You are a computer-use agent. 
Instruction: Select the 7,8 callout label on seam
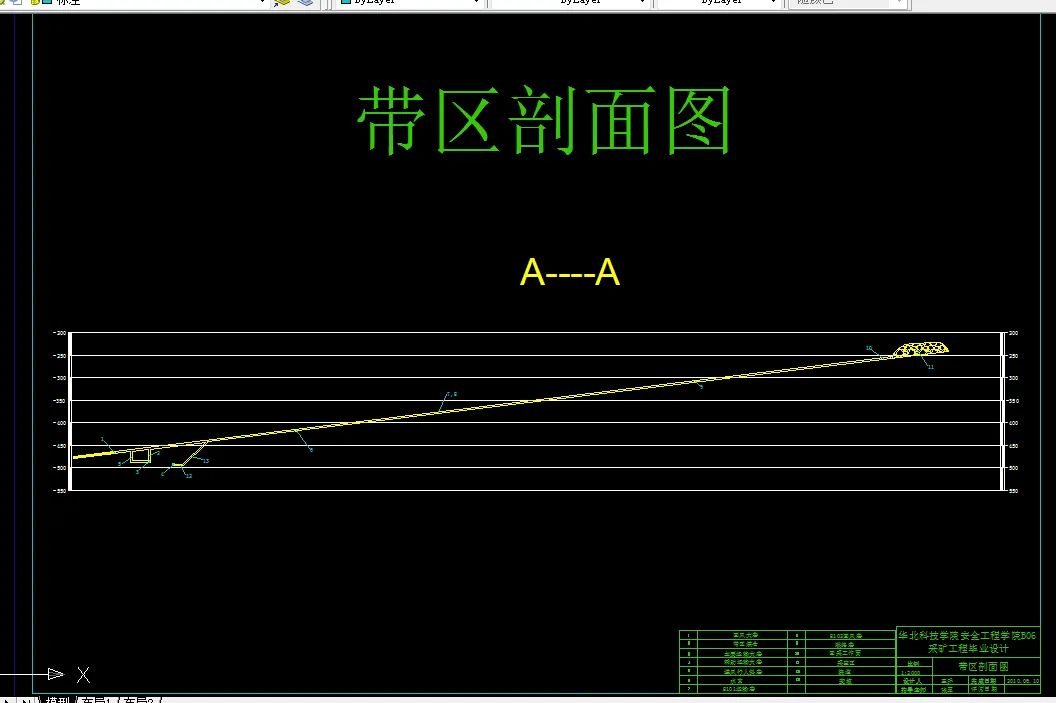(x=452, y=394)
